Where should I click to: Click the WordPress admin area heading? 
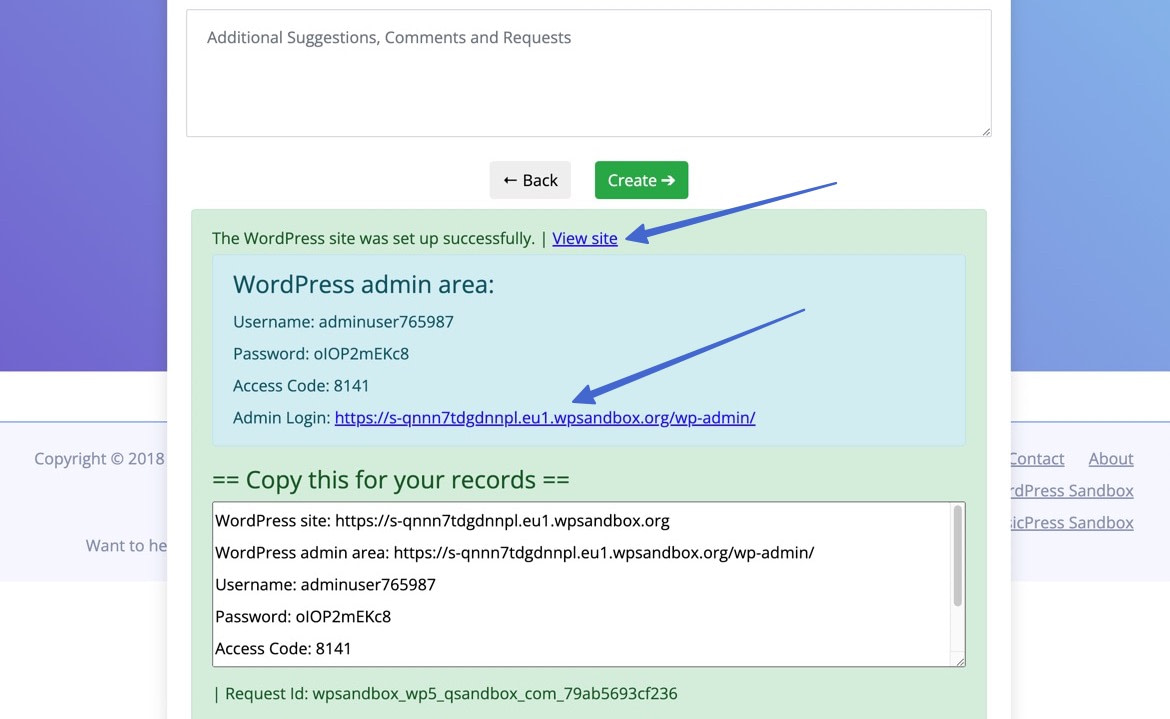point(363,284)
